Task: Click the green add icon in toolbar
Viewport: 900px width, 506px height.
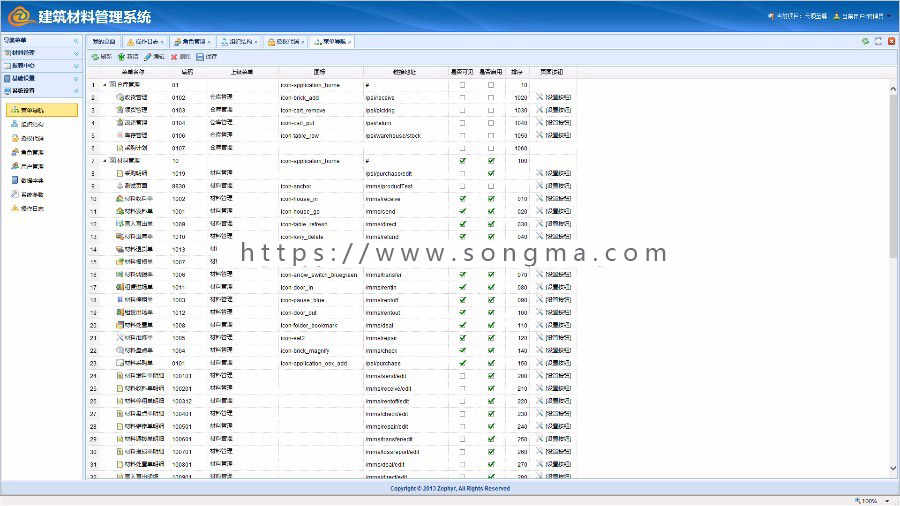Action: point(121,57)
